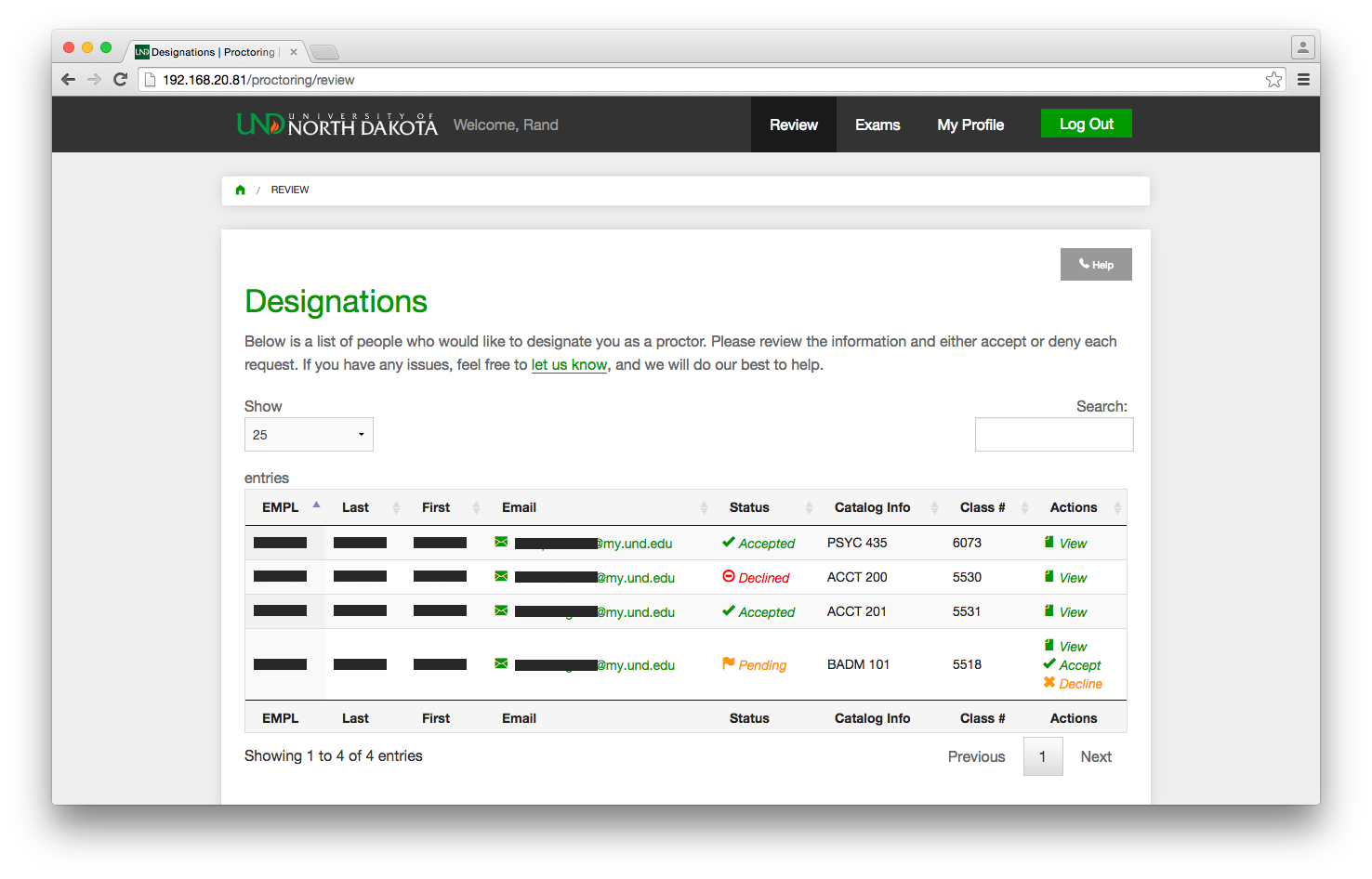Click the Decline X icon for BADM 101
Viewport: 1372px width, 879px height.
1049,682
